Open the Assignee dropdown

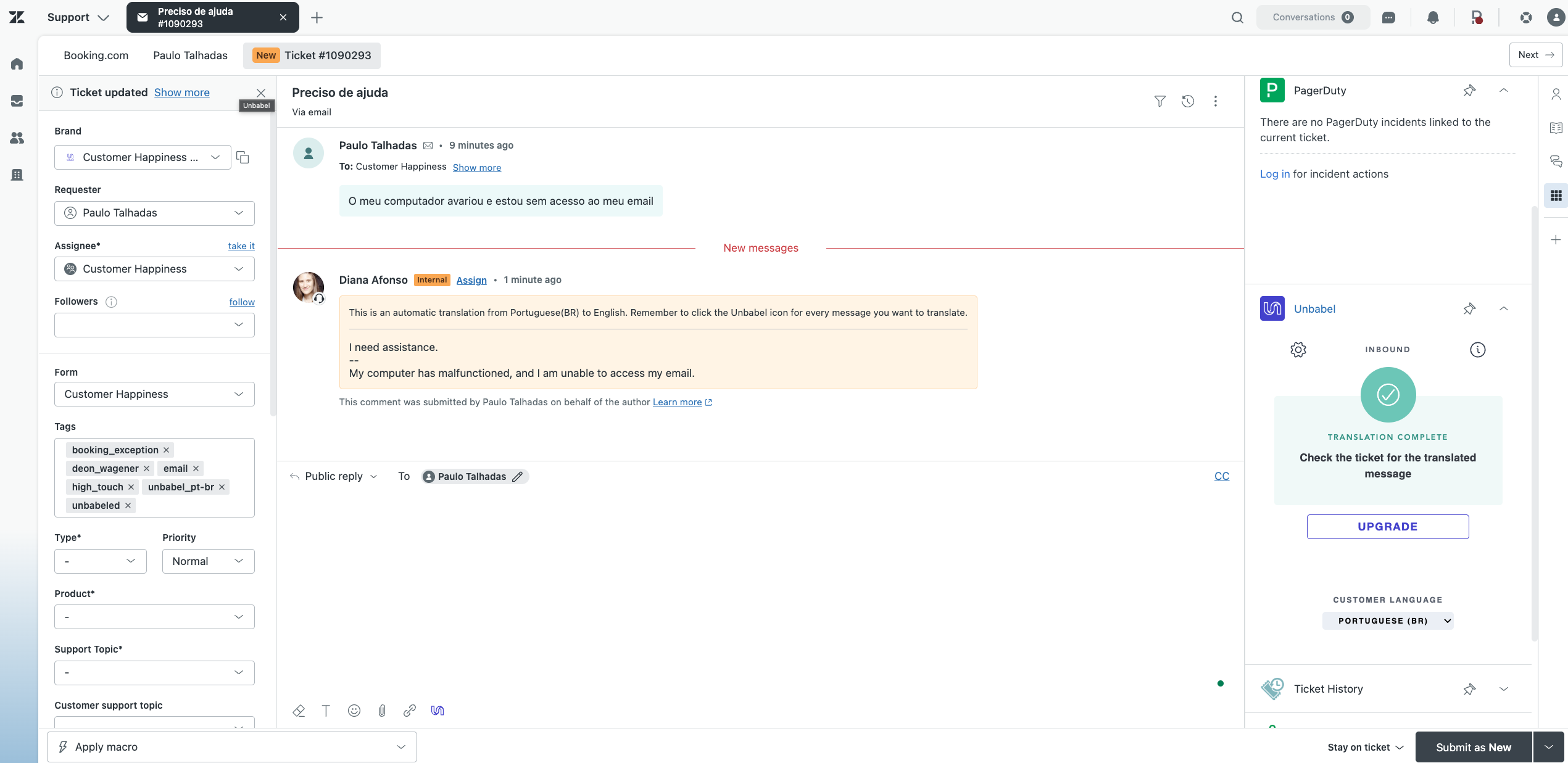pos(154,269)
